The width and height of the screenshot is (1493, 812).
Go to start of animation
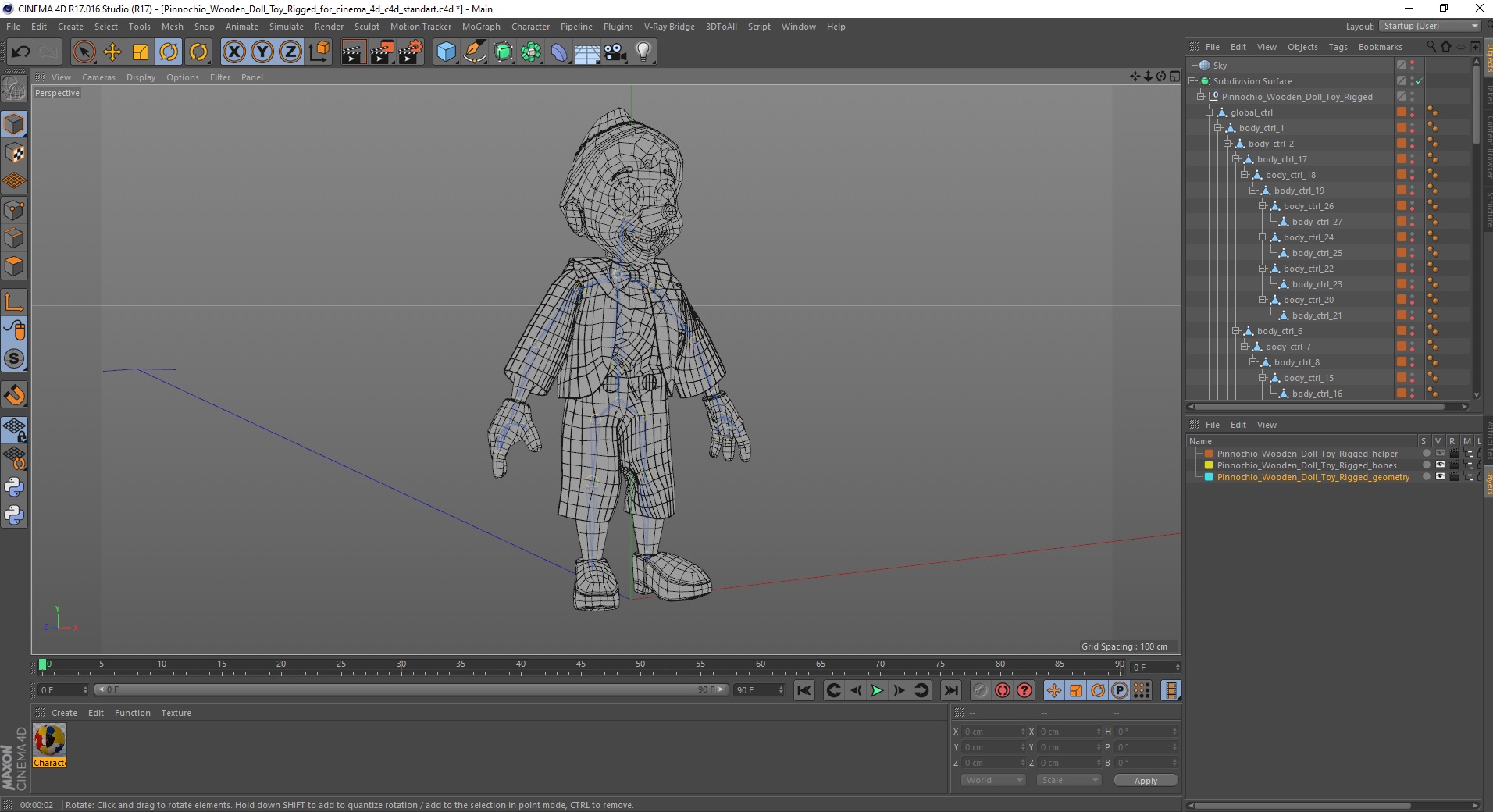tap(804, 690)
